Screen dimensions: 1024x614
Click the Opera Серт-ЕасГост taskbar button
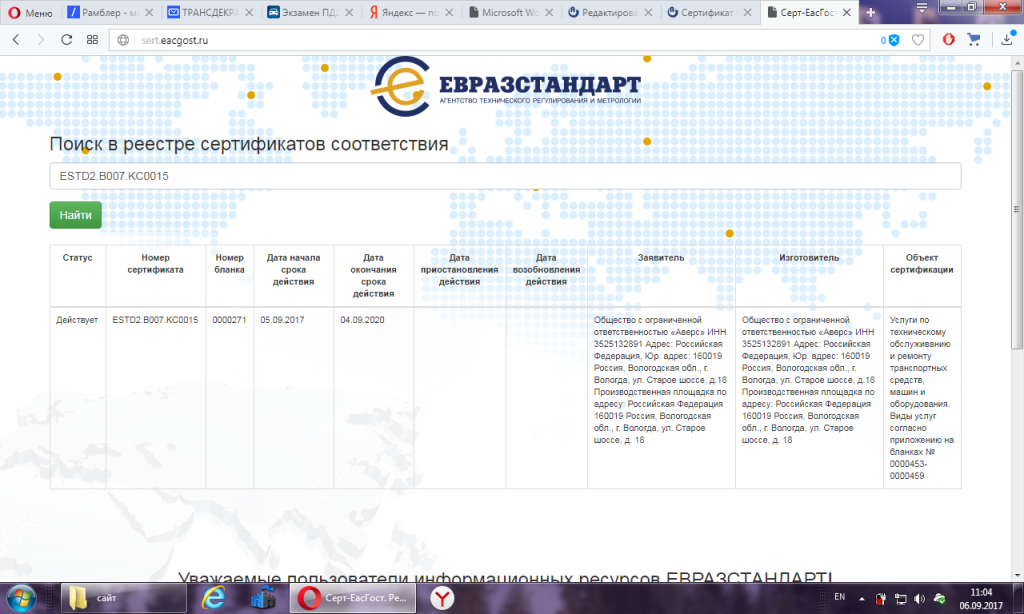click(x=353, y=598)
